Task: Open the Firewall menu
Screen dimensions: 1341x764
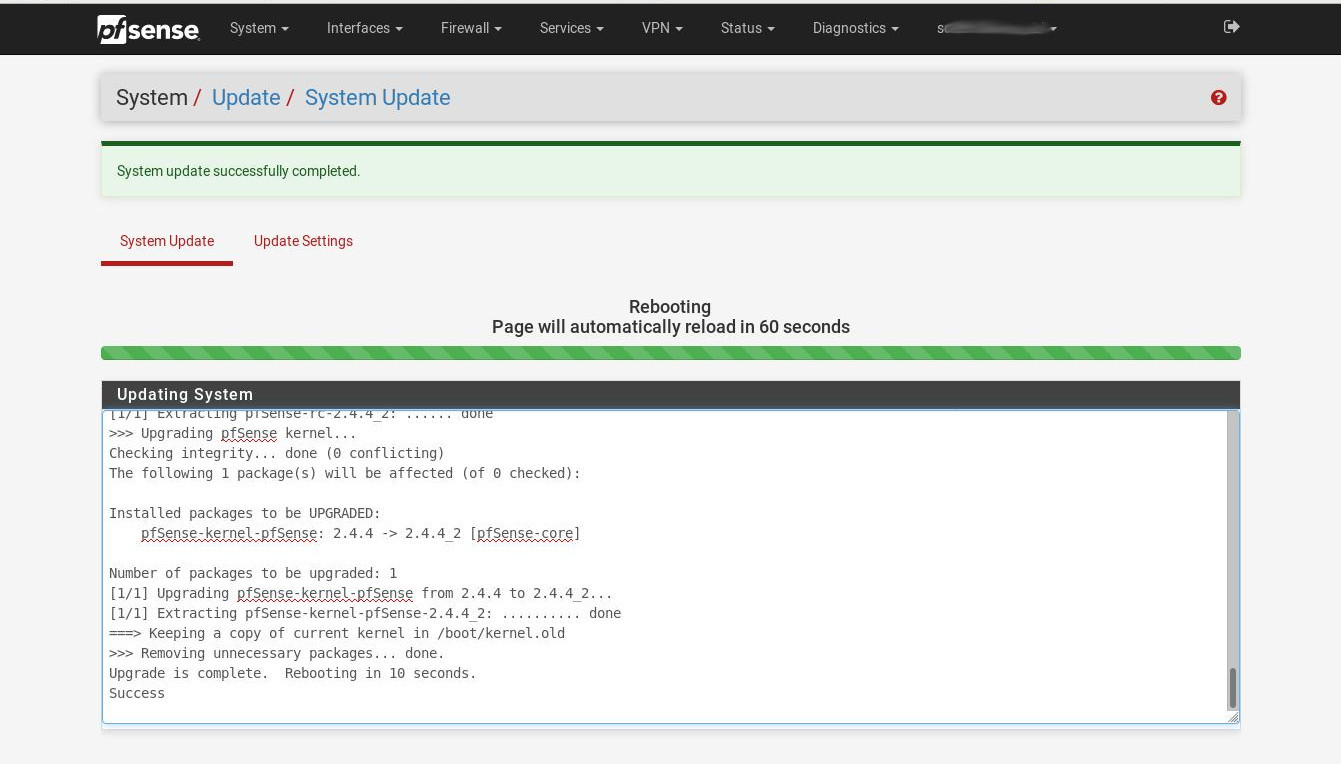Action: (471, 28)
